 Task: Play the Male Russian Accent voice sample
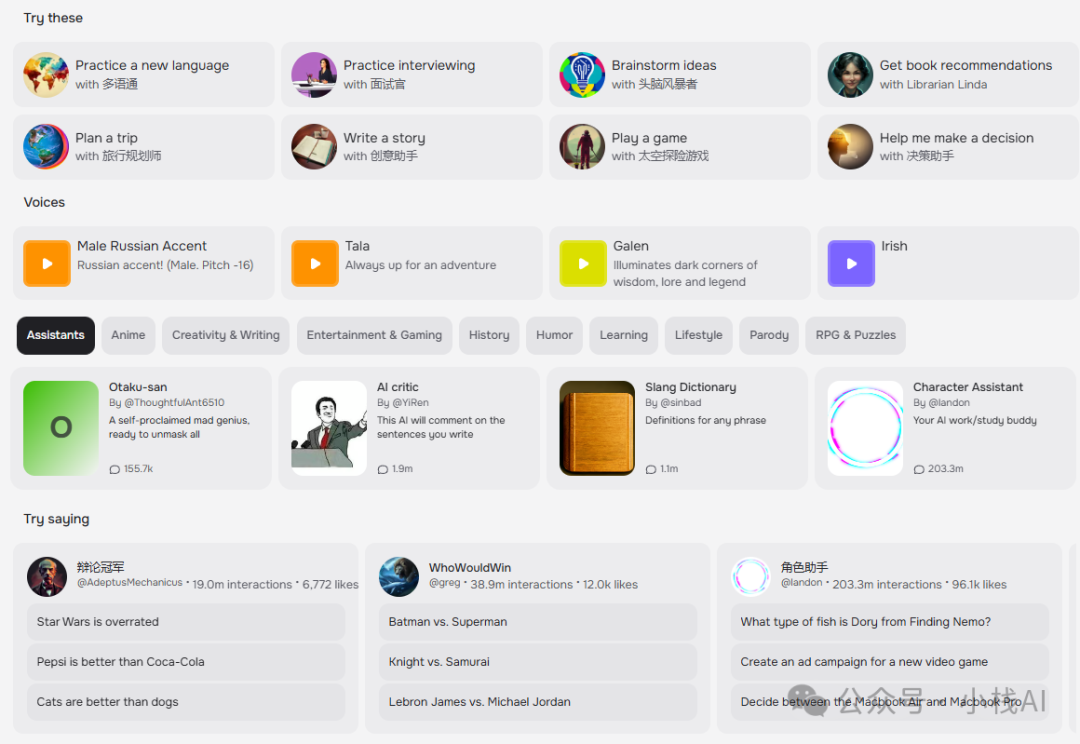(47, 263)
